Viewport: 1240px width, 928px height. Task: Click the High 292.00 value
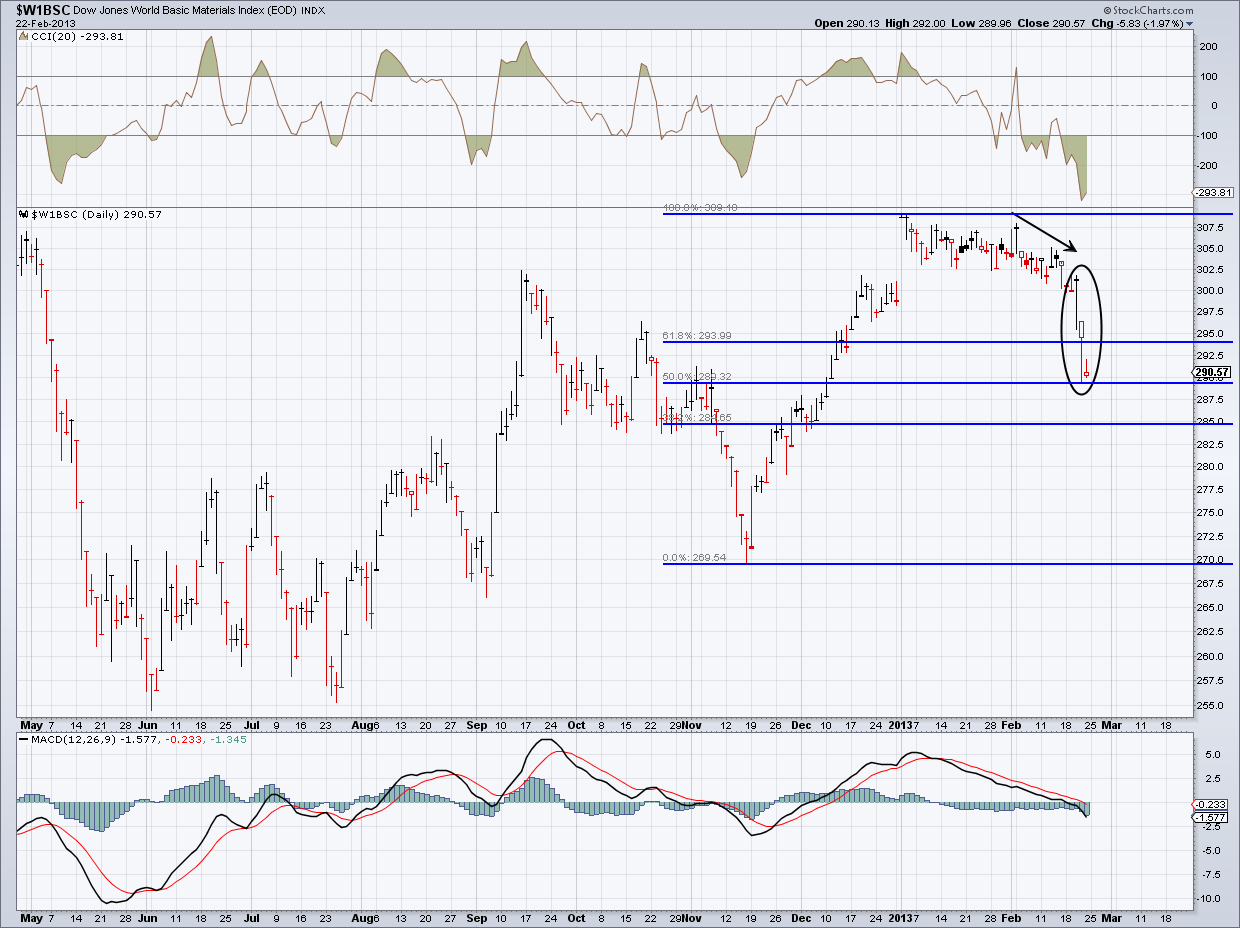click(914, 23)
